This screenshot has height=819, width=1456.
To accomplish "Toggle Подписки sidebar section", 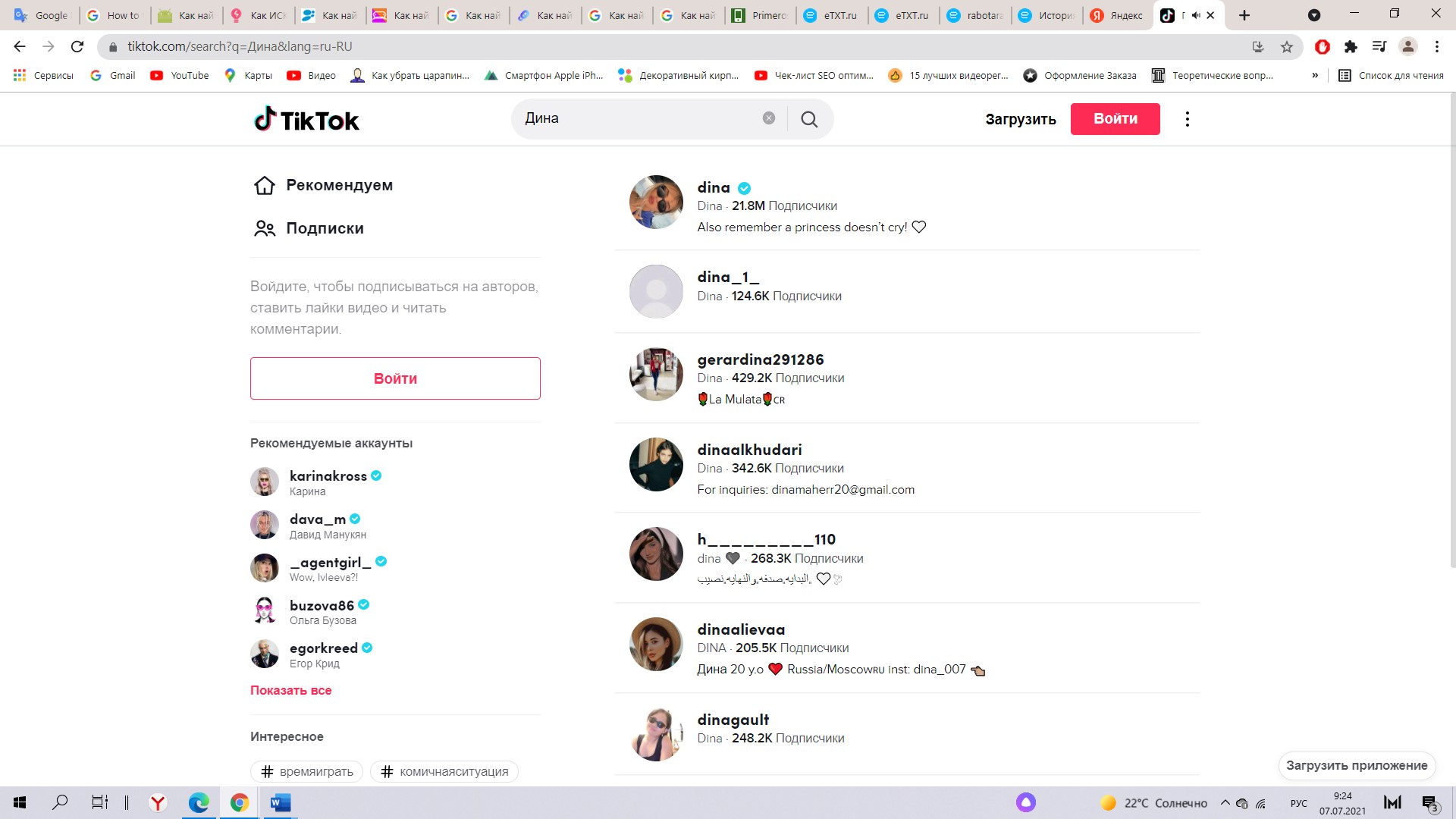I will [x=324, y=228].
